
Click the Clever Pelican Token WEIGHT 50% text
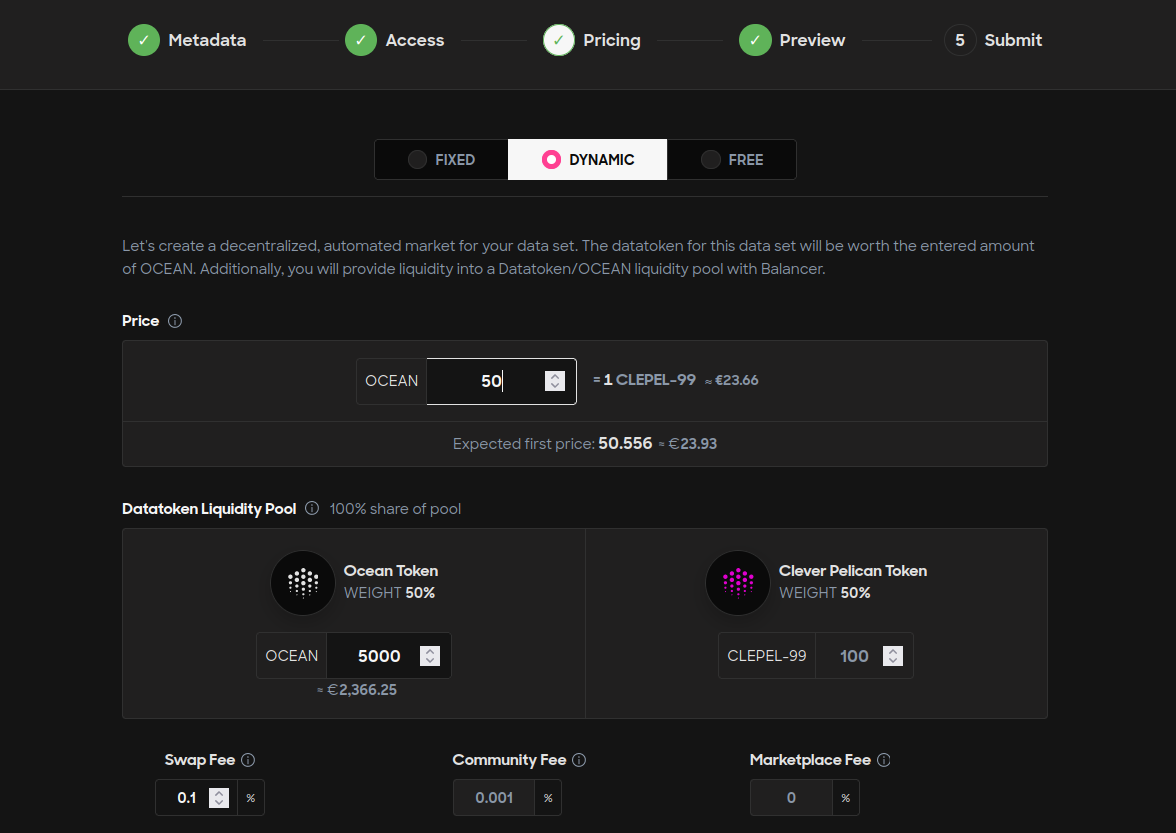tap(824, 593)
